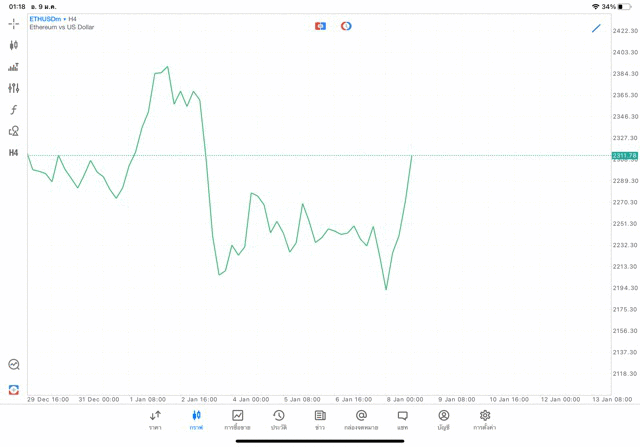Activate the crosshair cursor tool
The height and width of the screenshot is (447, 640).
point(14,23)
